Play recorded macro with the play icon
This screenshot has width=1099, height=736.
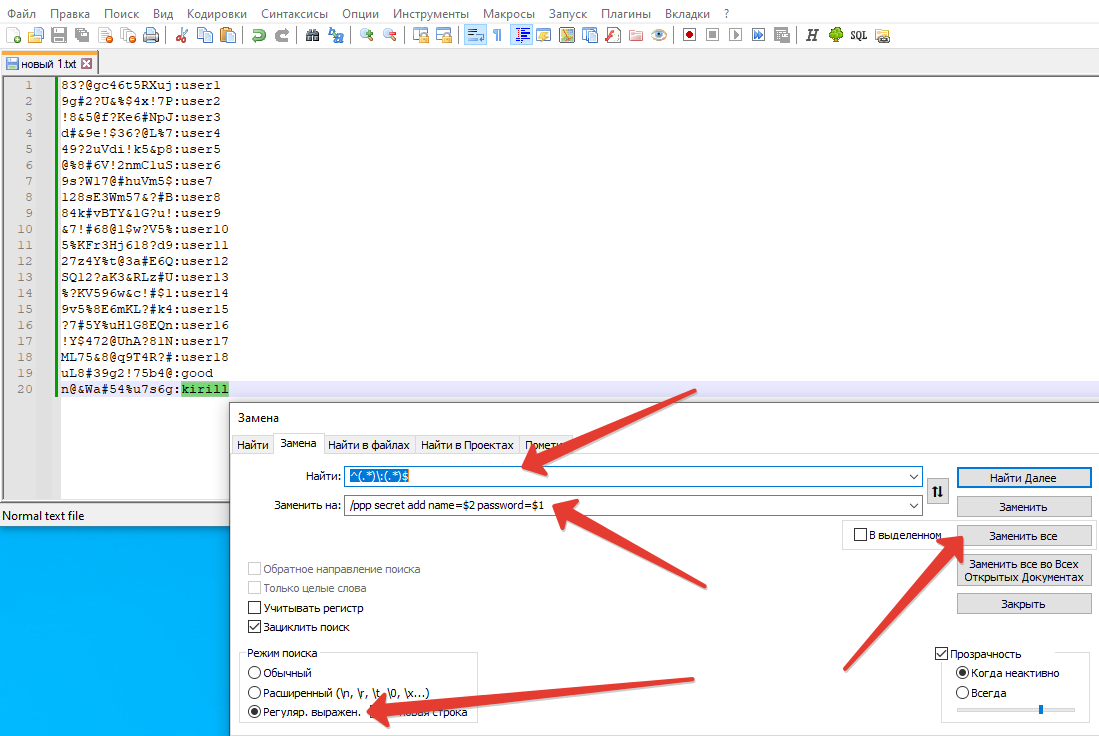(x=735, y=35)
